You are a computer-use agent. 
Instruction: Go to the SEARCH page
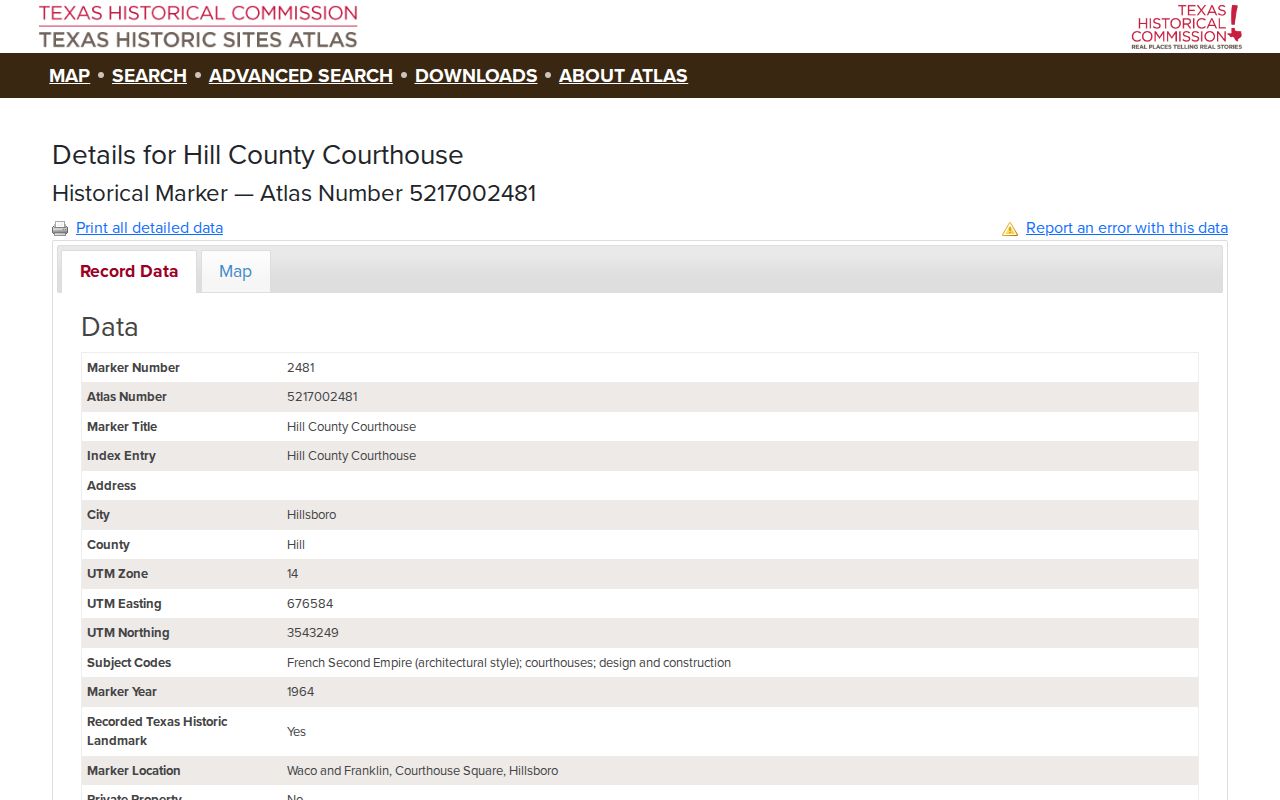[149, 76]
